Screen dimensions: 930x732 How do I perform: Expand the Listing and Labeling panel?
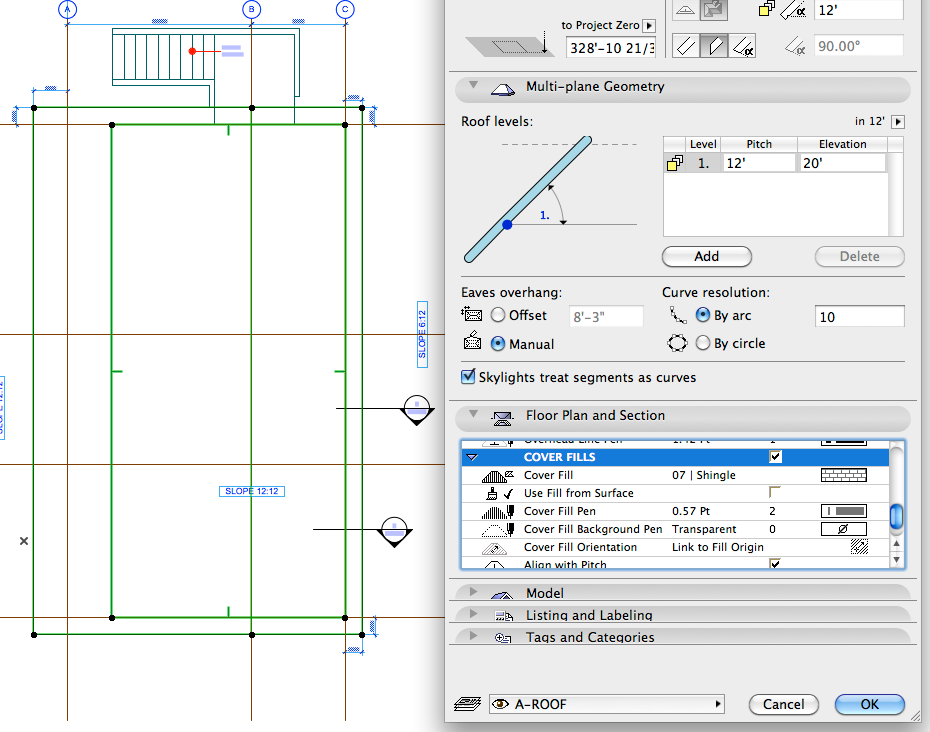(x=473, y=613)
